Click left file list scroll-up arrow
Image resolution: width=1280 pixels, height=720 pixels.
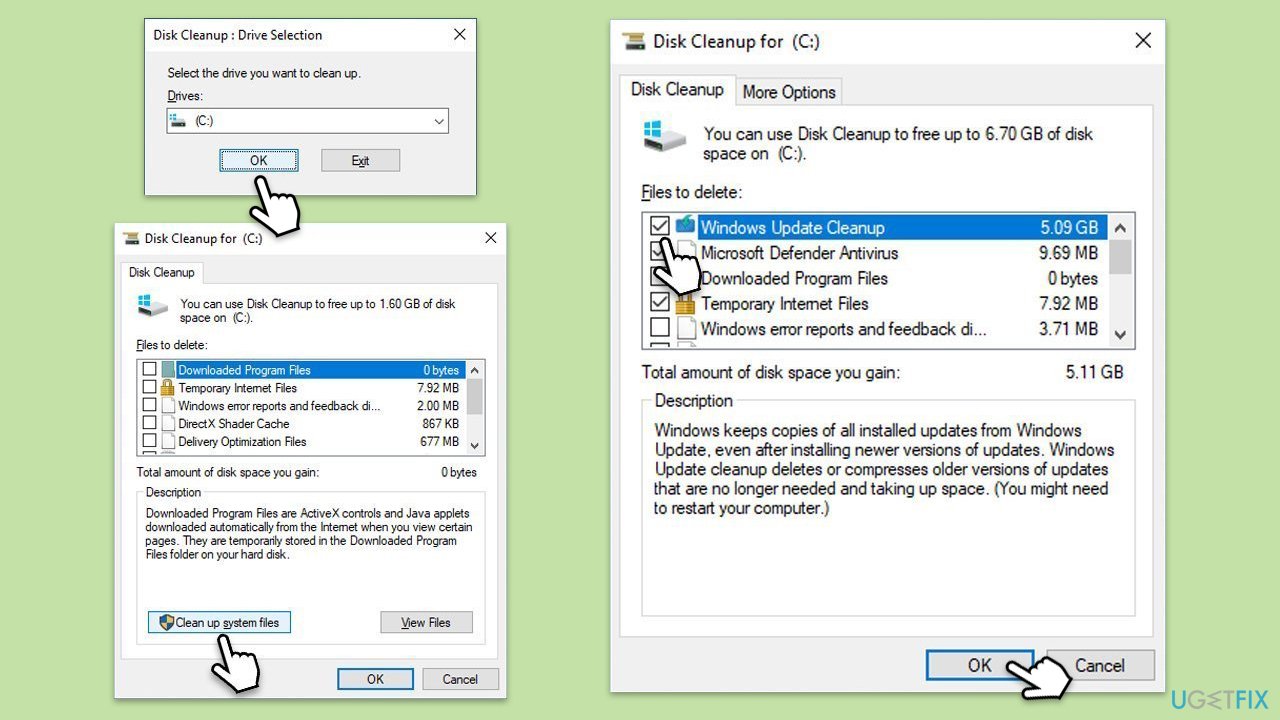tap(475, 369)
